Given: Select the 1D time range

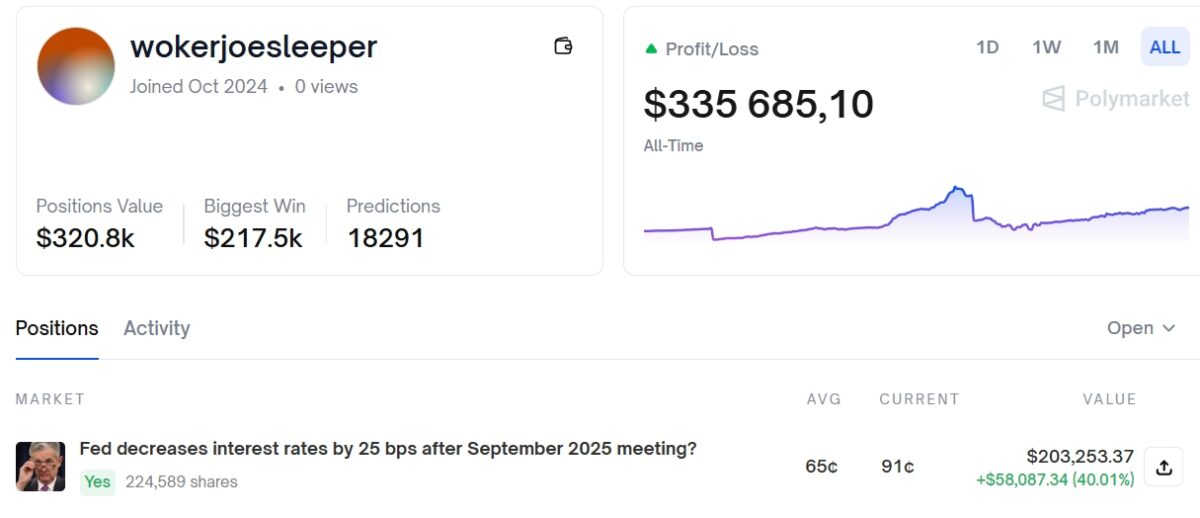Looking at the screenshot, I should (987, 47).
